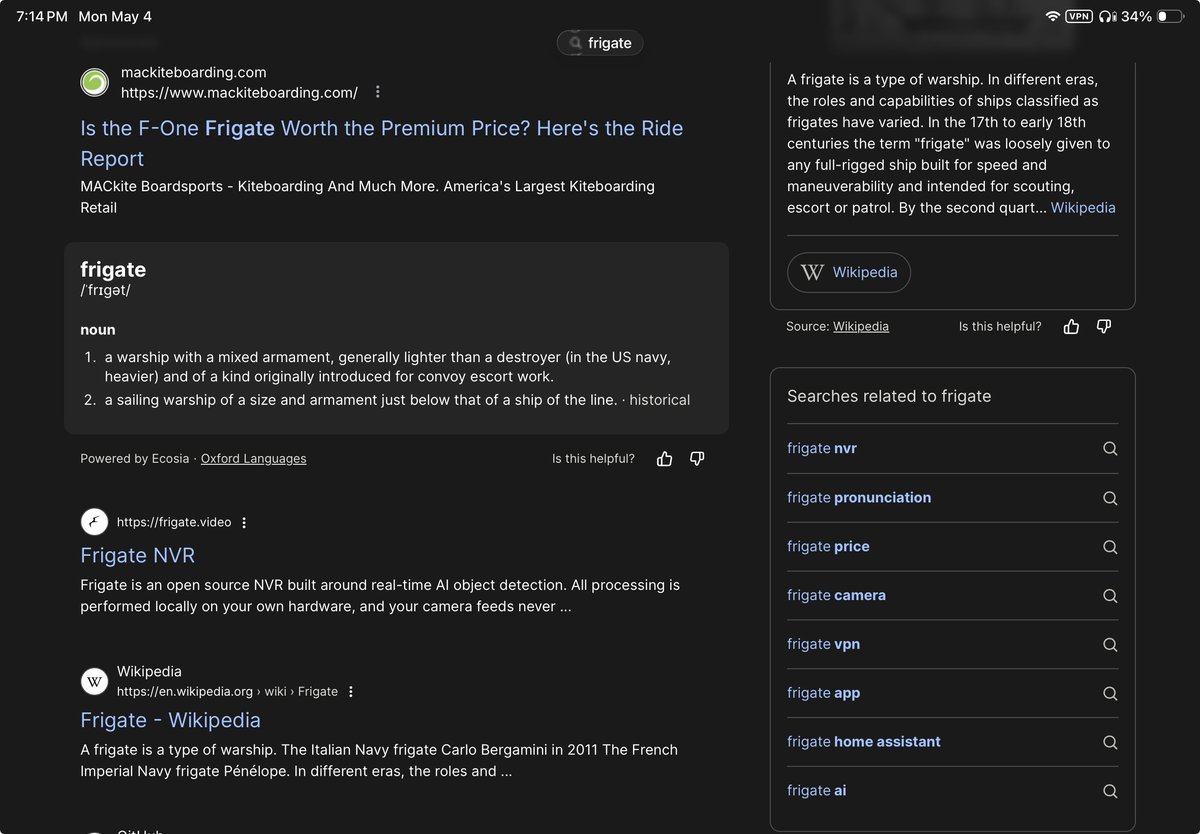
Task: Thumbs down the dictionary definition
Action: pyautogui.click(x=697, y=459)
